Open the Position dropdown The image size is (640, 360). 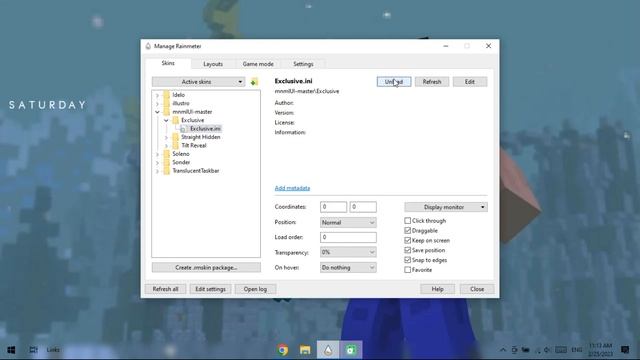point(348,222)
